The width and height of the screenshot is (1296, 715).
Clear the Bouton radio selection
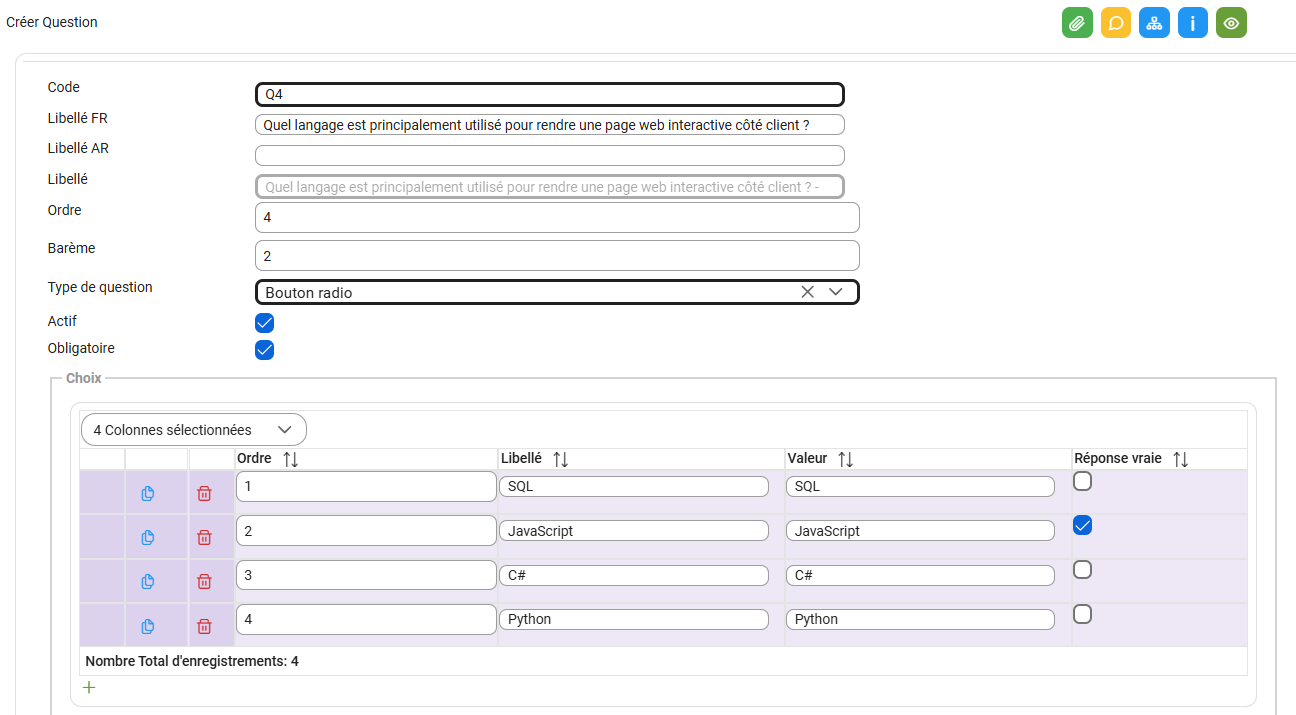(808, 292)
